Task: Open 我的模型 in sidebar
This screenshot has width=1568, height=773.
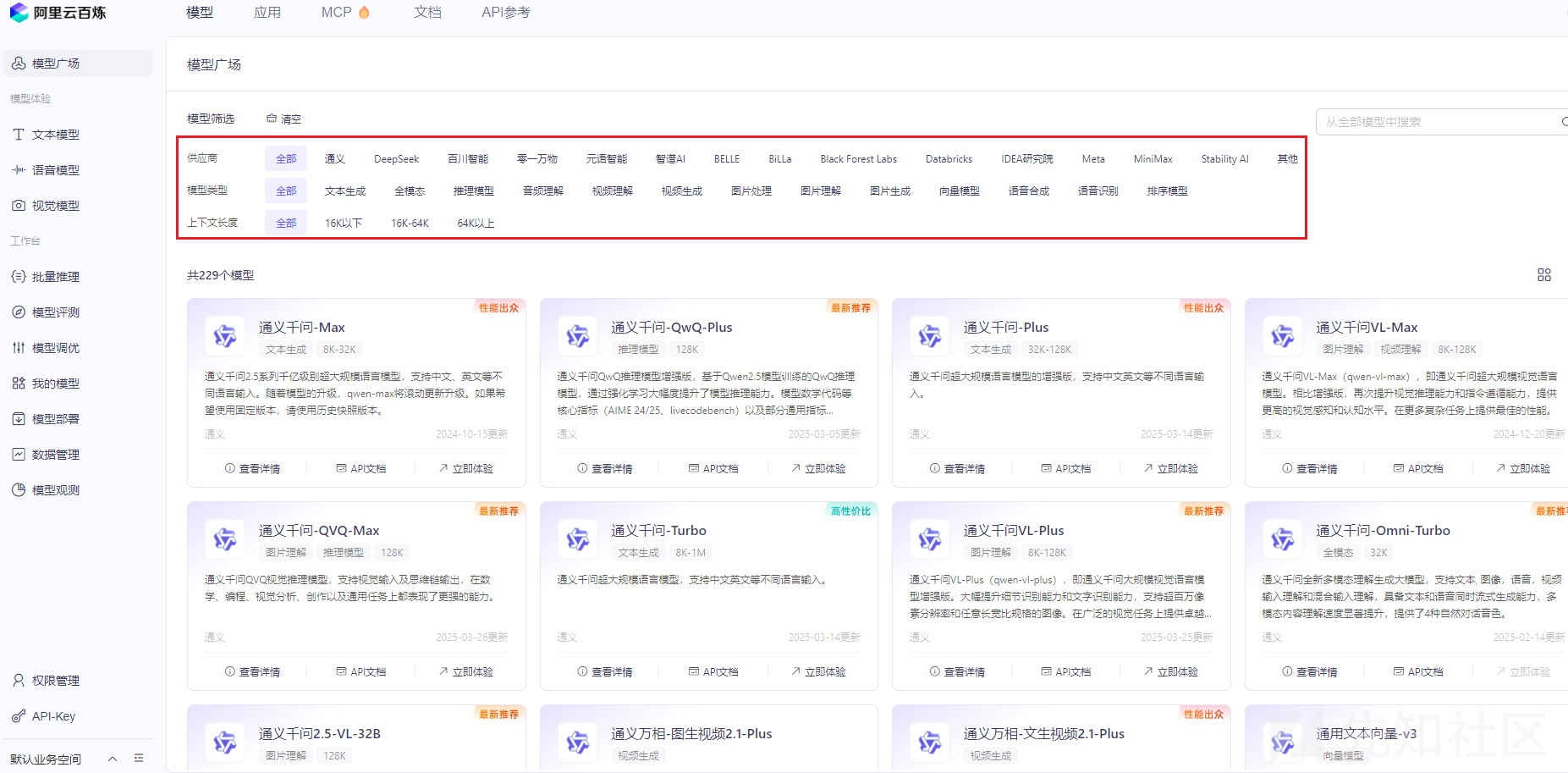Action: pos(56,384)
